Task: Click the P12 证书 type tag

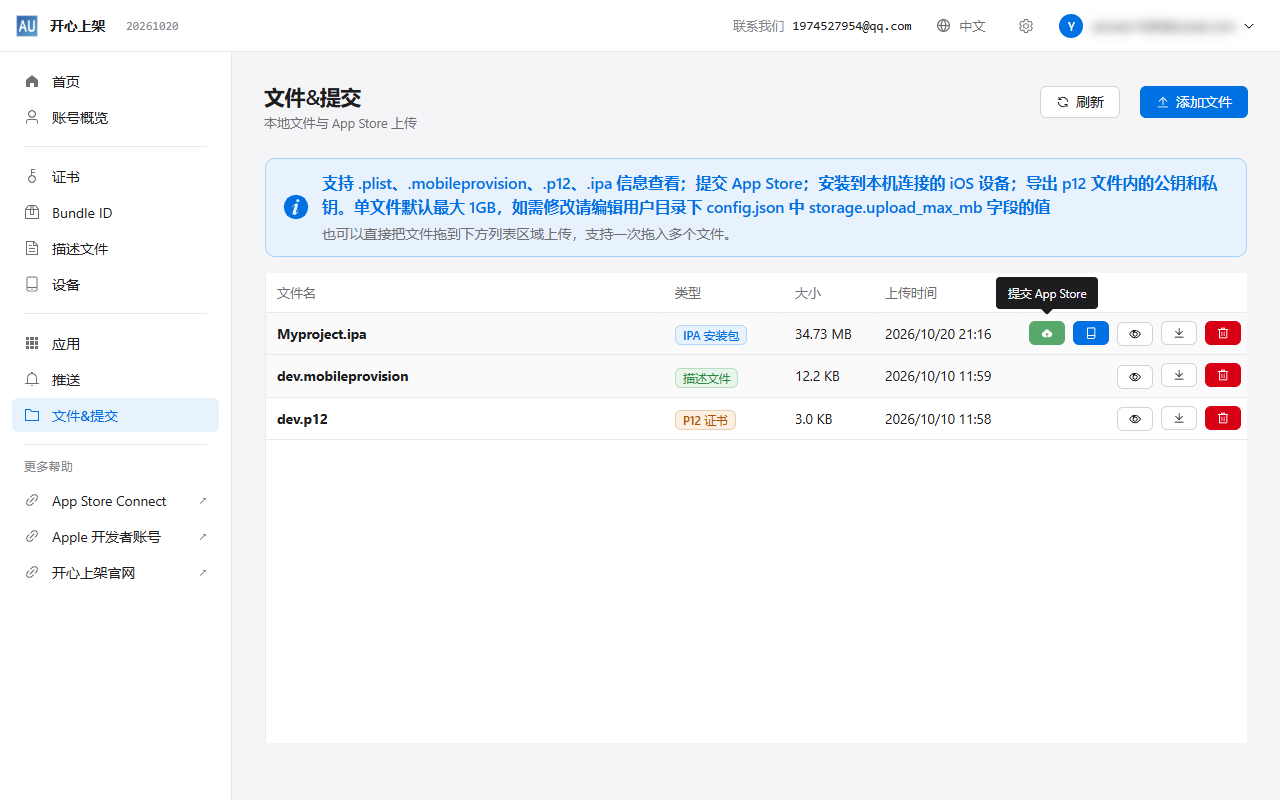Action: click(x=705, y=420)
